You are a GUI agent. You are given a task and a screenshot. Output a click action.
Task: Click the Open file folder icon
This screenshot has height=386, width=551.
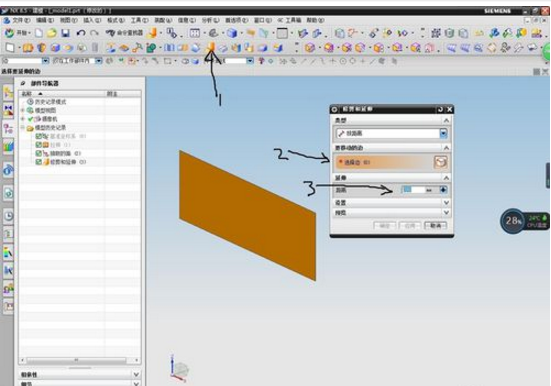point(52,33)
